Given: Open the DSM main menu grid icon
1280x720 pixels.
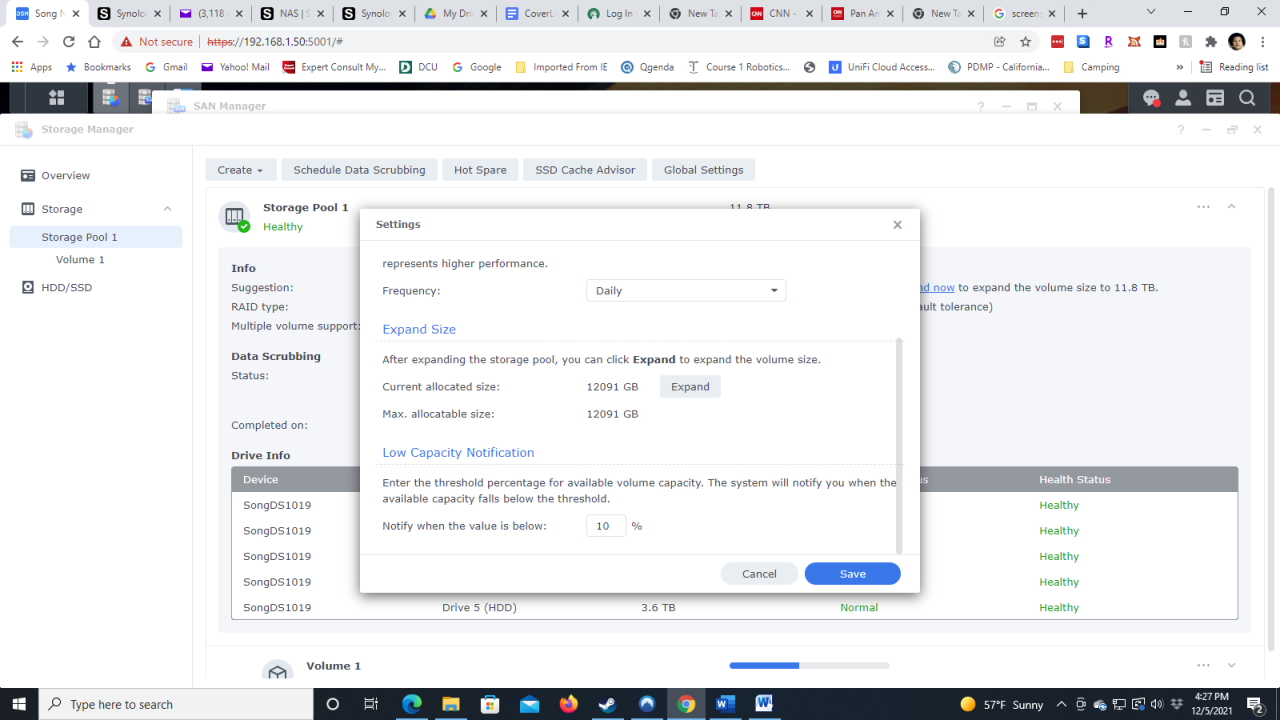Looking at the screenshot, I should (x=57, y=97).
